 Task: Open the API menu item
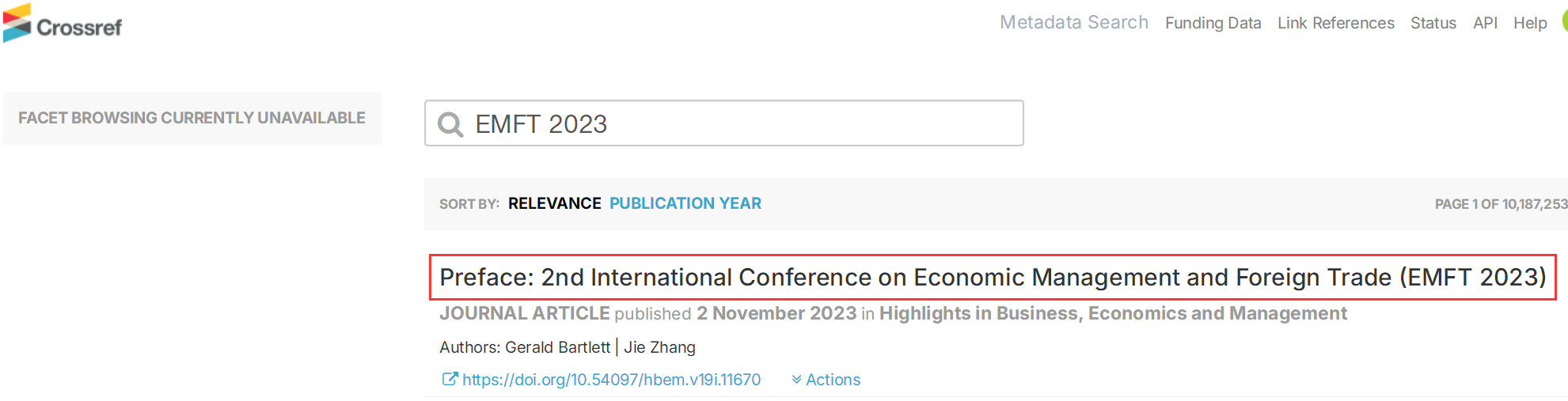tap(1485, 23)
